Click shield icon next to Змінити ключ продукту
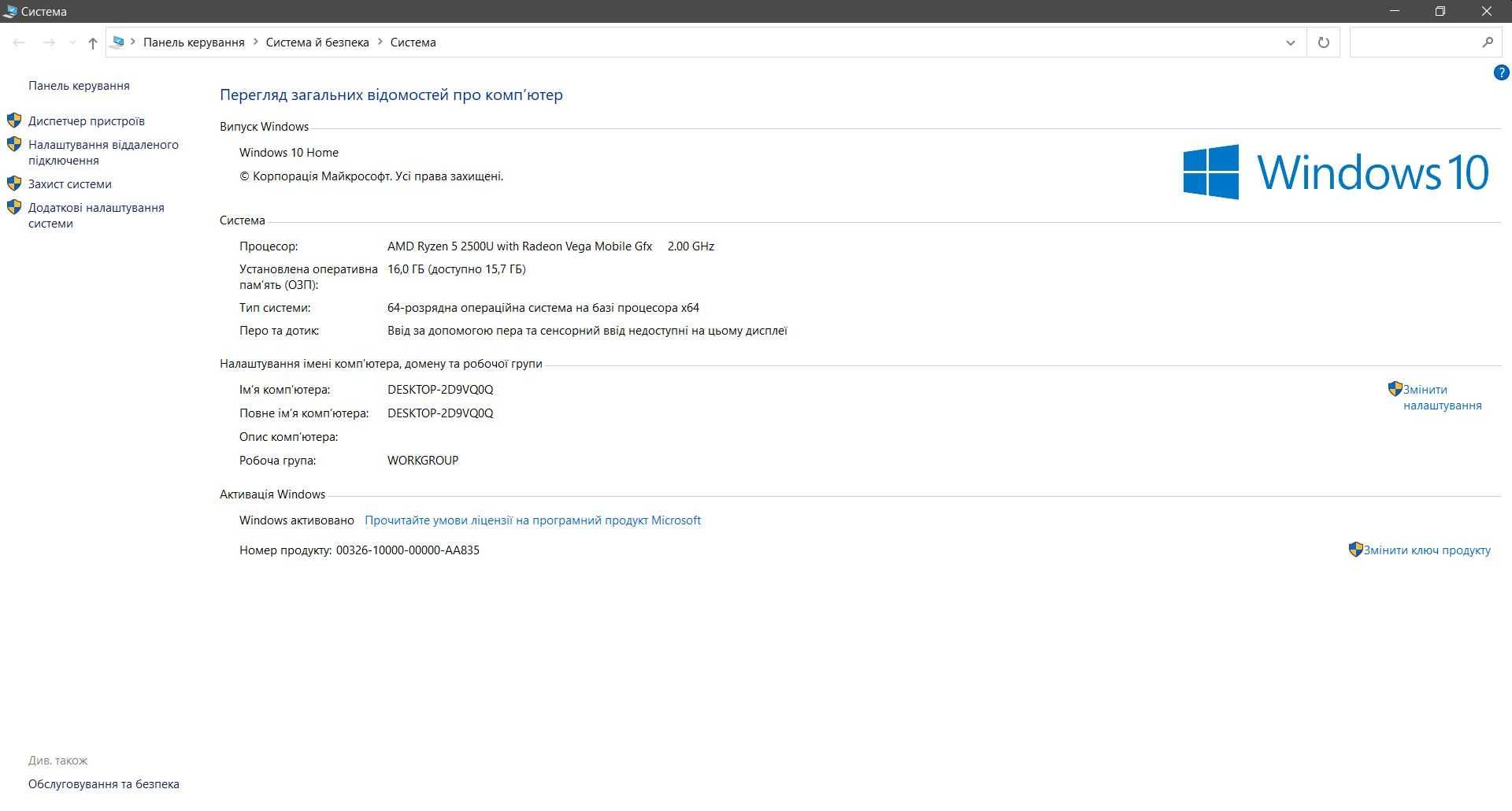The width and height of the screenshot is (1512, 811). [x=1355, y=550]
